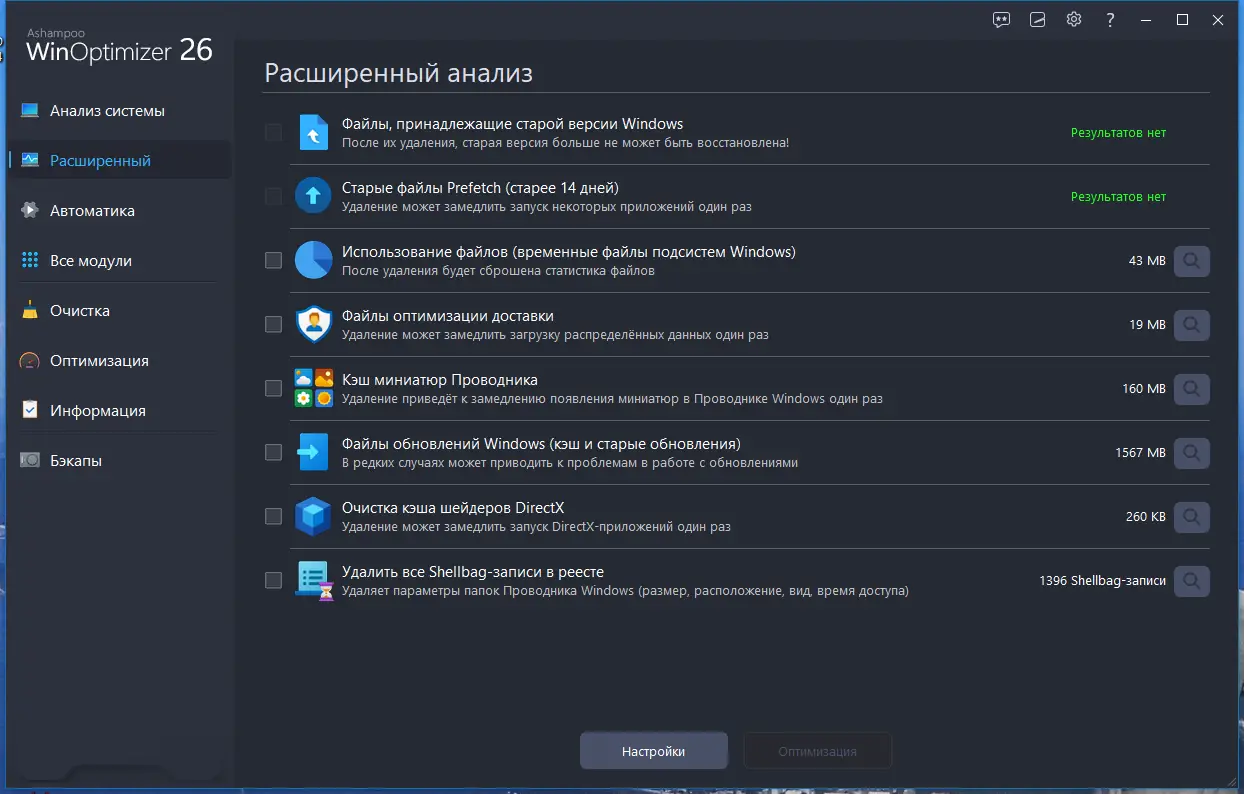Switch to Автоматика section
Screen dimensions: 1244x794
click(x=118, y=211)
